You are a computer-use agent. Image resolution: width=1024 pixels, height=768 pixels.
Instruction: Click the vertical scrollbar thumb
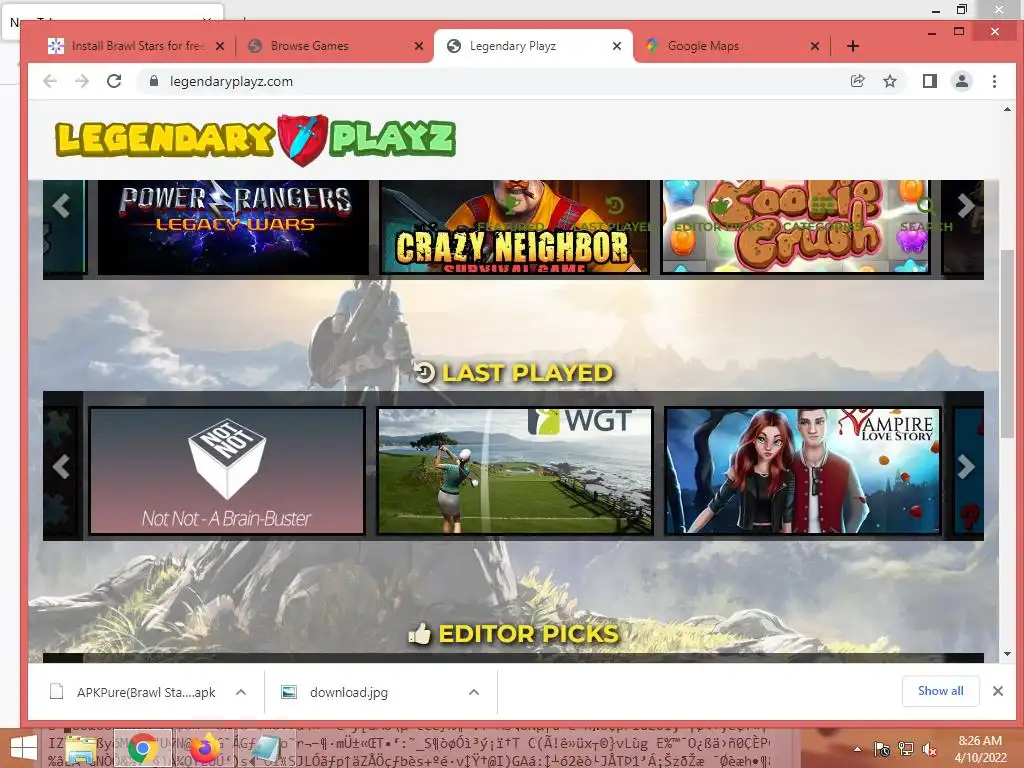pos(1007,346)
